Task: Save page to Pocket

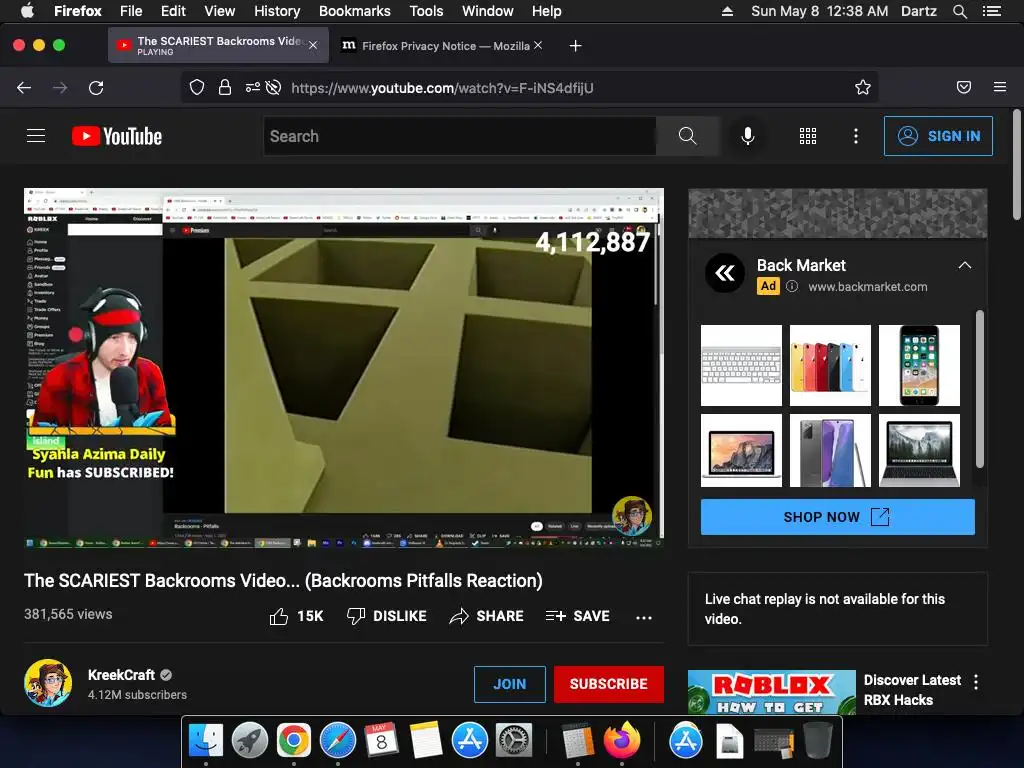Action: [x=964, y=88]
